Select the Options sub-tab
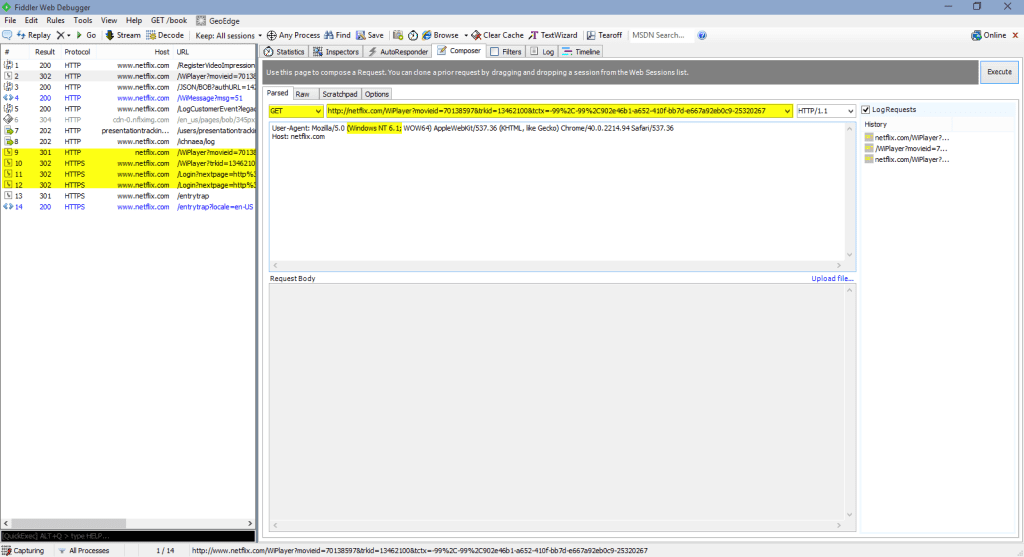Screen dimensions: 1024x557 [x=377, y=94]
